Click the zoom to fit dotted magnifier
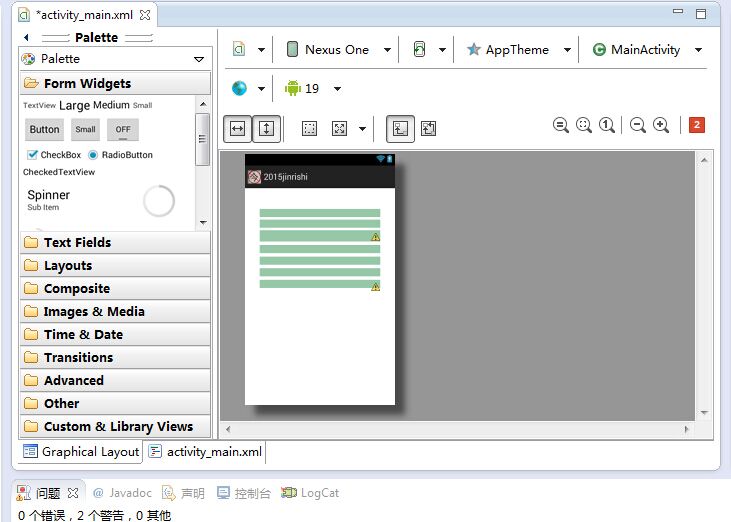The image size is (731, 522). (584, 125)
